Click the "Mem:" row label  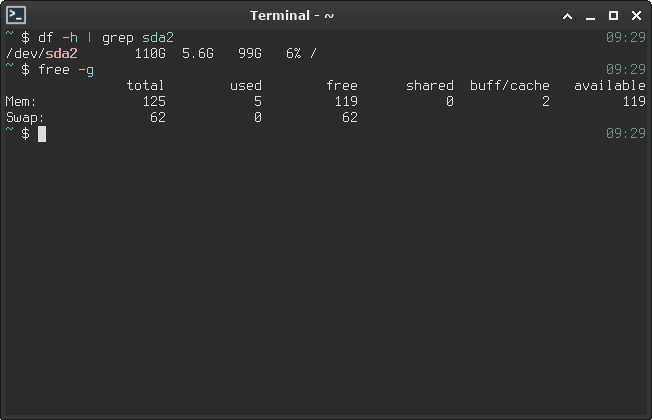click(21, 101)
